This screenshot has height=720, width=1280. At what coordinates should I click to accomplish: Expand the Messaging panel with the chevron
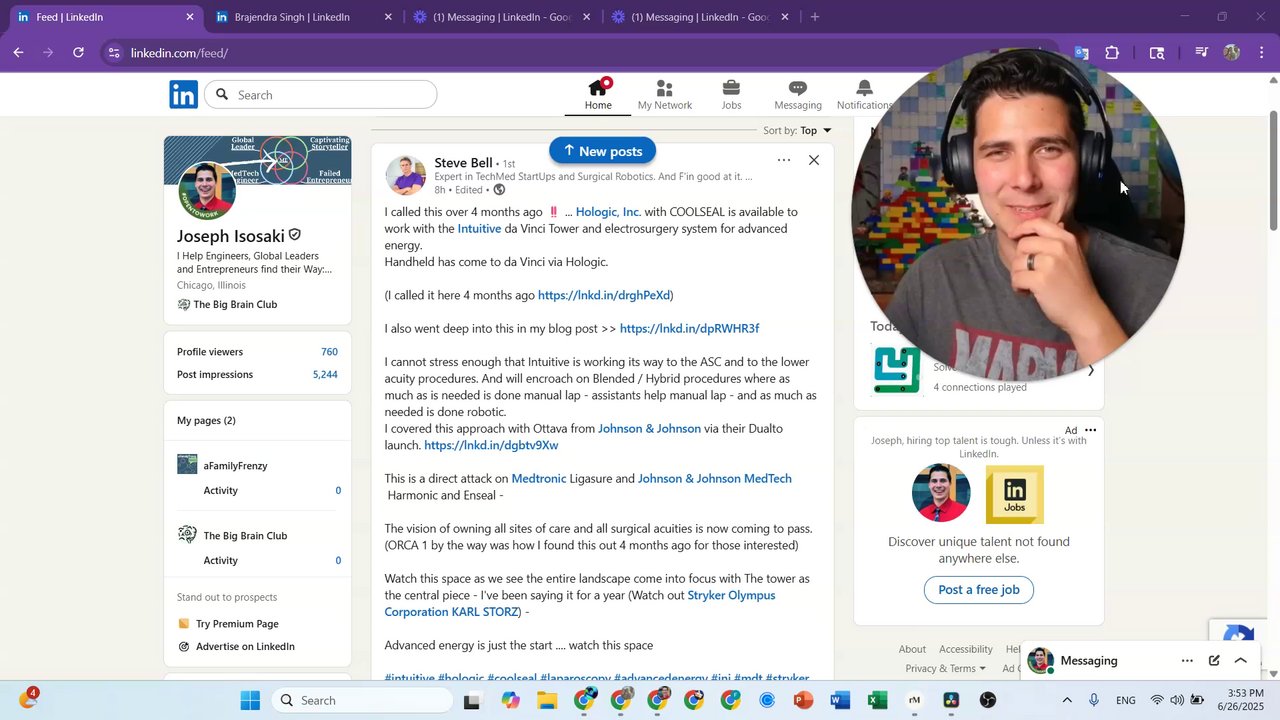[x=1241, y=661]
